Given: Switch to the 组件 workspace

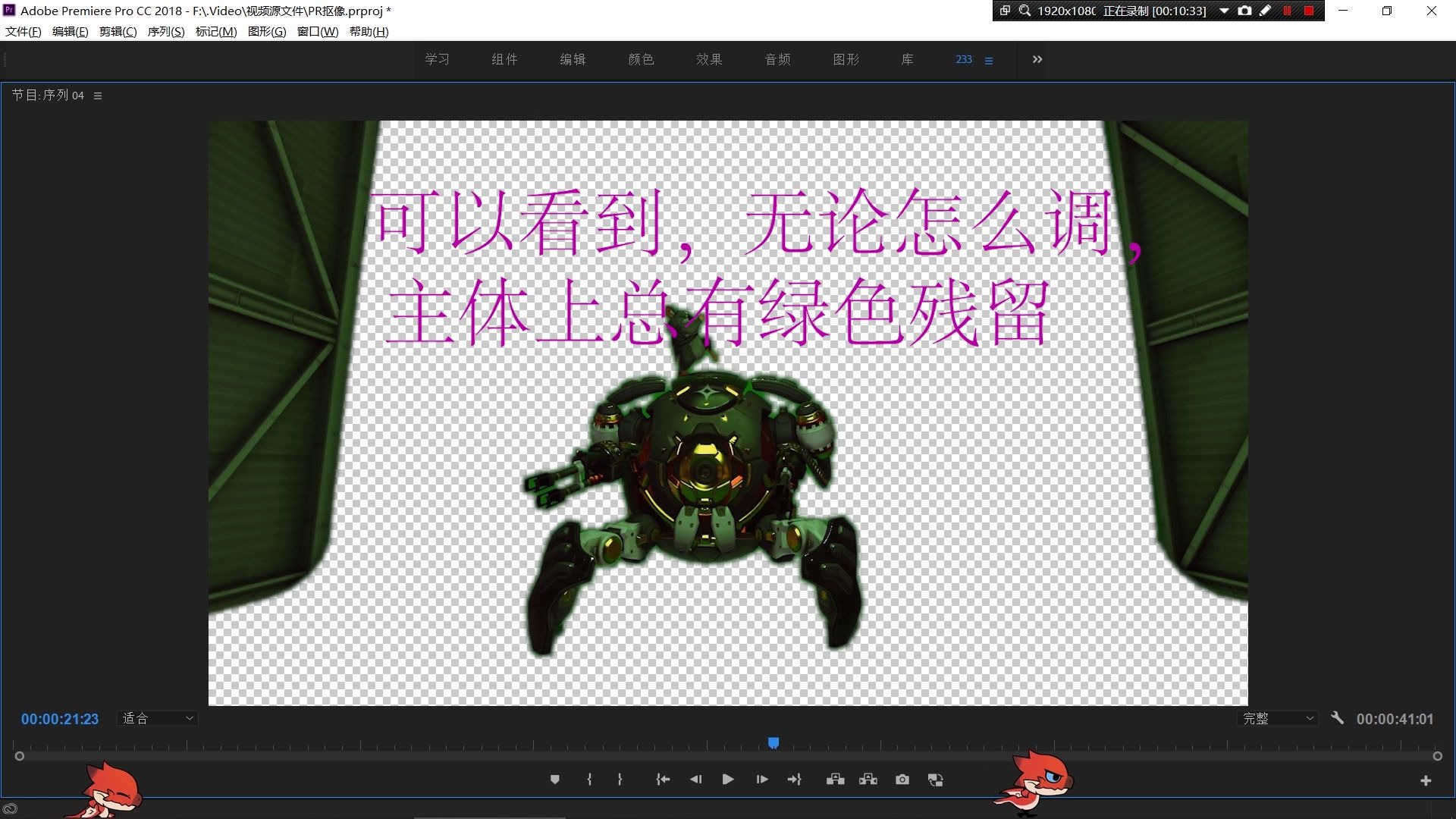Looking at the screenshot, I should click(x=504, y=59).
